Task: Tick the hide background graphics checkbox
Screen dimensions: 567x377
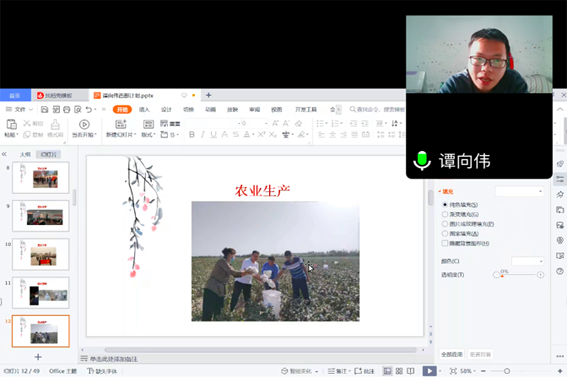Action: point(445,243)
